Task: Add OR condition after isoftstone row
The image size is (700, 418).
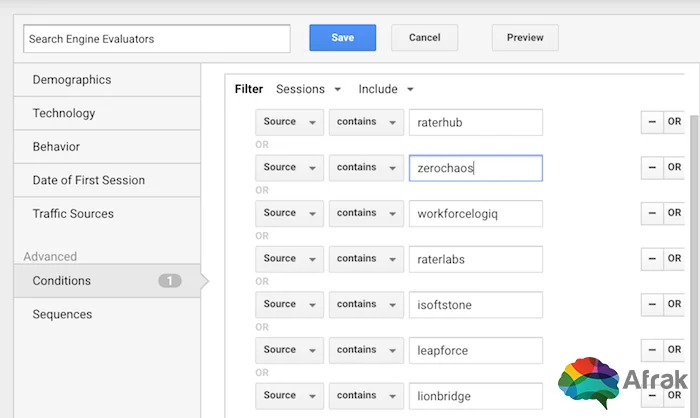Action: point(674,304)
